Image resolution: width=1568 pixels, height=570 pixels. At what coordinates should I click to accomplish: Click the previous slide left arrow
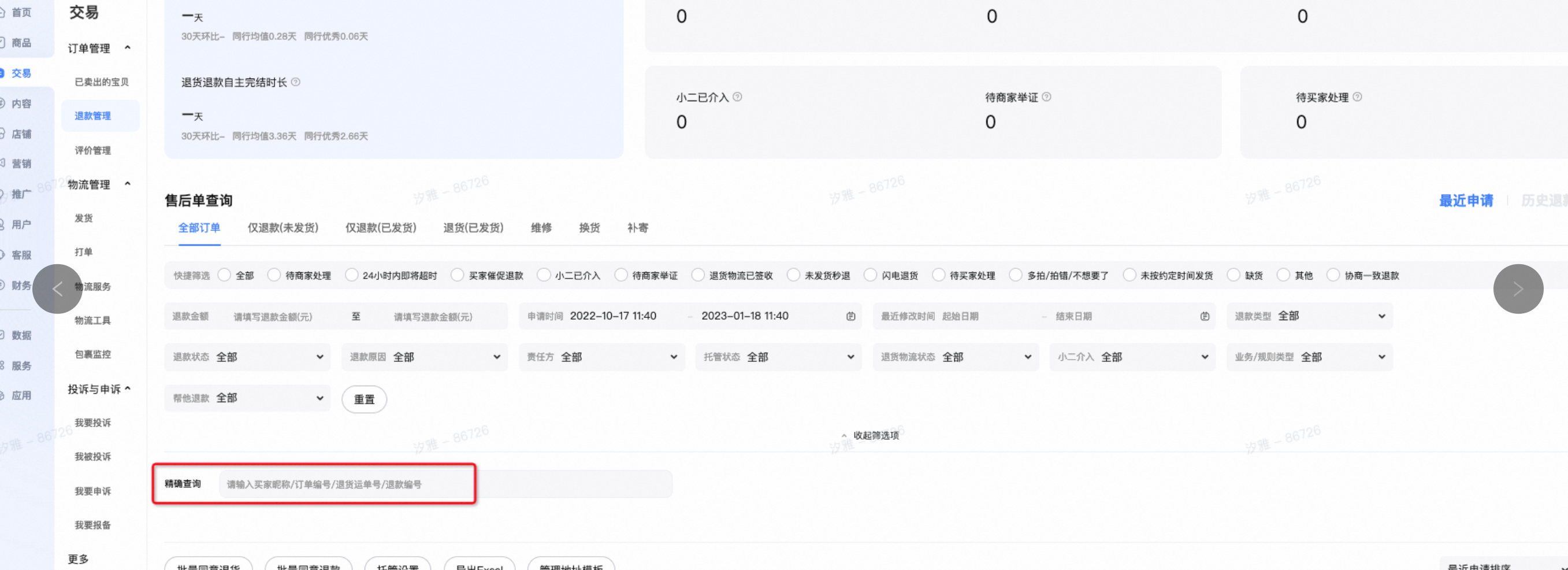pyautogui.click(x=57, y=288)
